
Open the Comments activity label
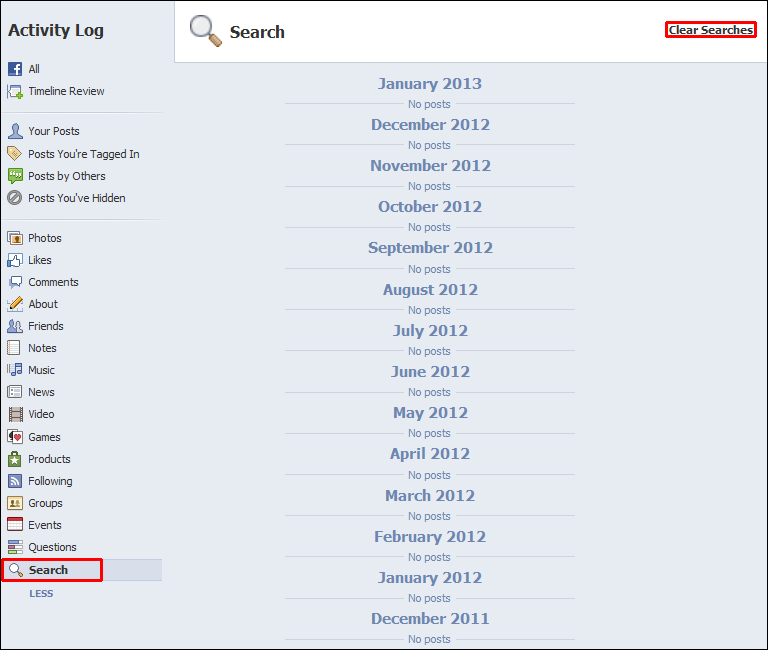(53, 282)
